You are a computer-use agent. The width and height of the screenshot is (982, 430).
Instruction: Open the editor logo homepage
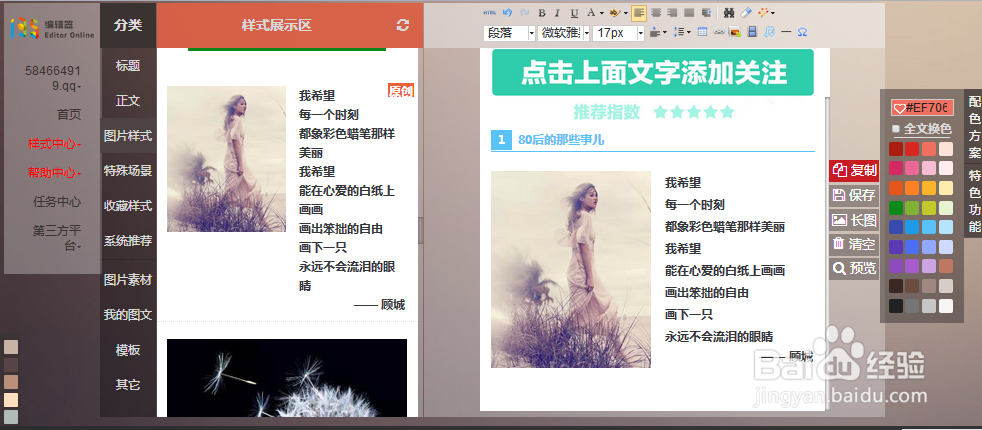coord(52,28)
